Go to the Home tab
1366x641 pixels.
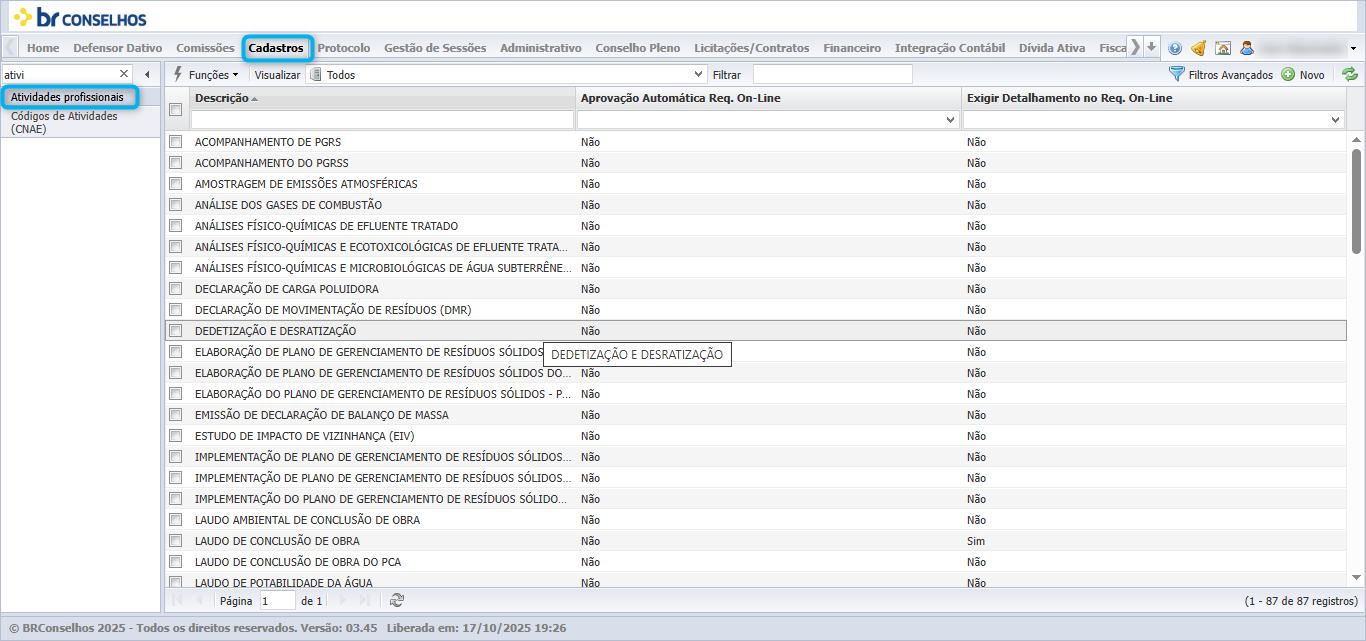(x=43, y=47)
